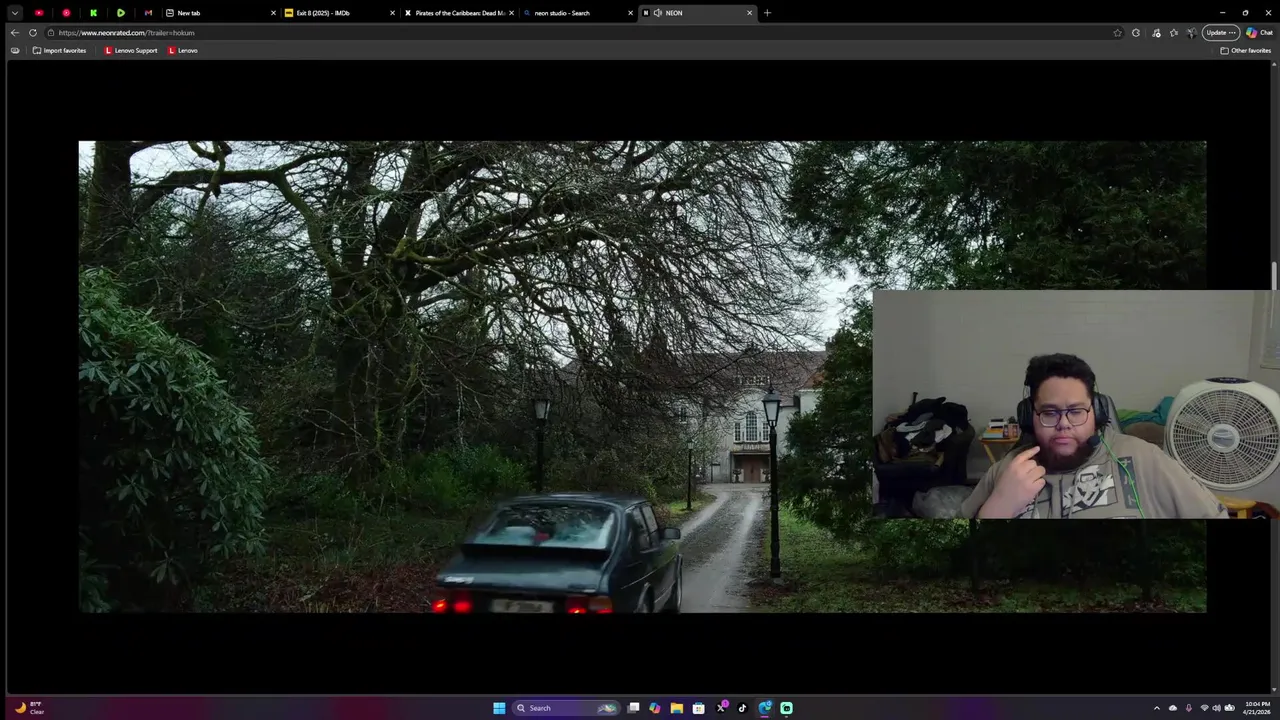Screen dimensions: 1280x720
Task: Open Import favorites bookmark
Action: tap(59, 50)
